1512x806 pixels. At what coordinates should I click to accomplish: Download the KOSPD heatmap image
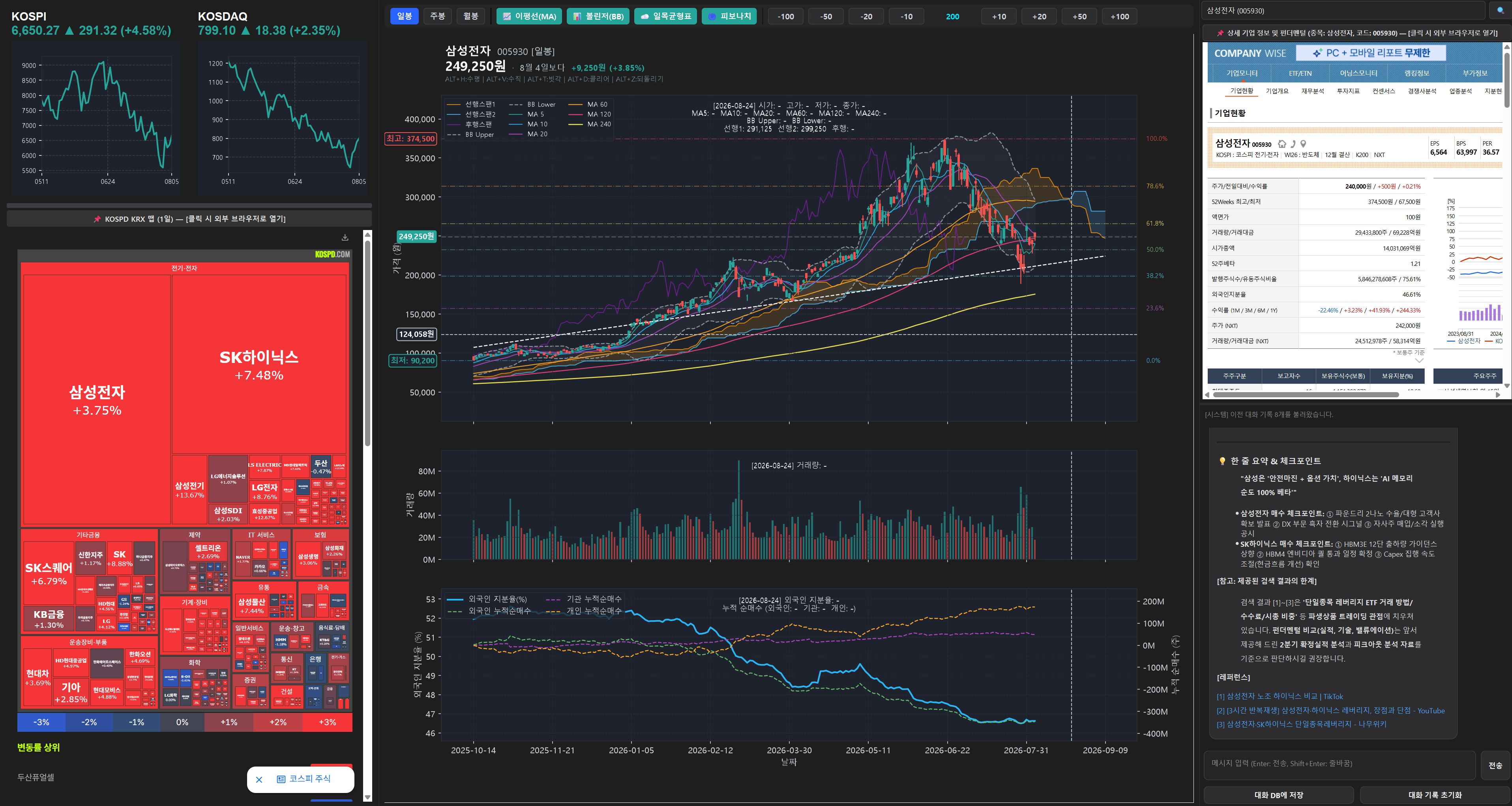point(345,237)
